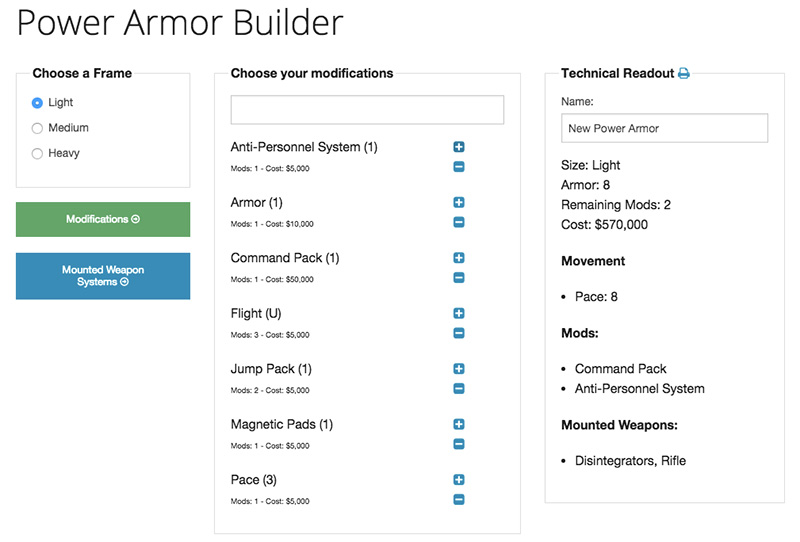Click 'Command Pack' in Mods list
This screenshot has height=542, width=800.
620,369
